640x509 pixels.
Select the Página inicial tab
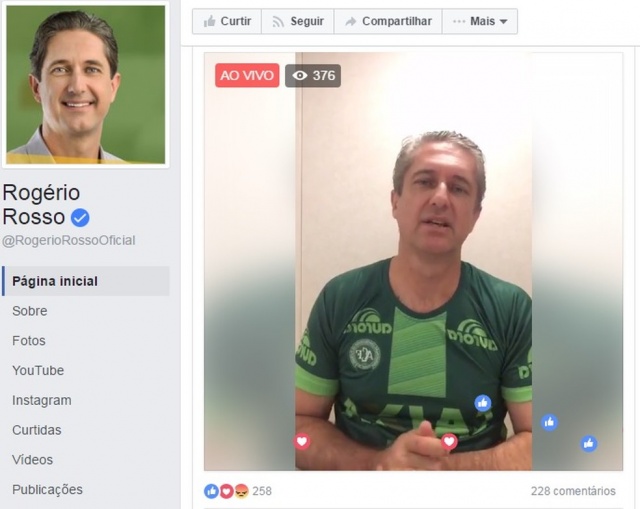point(86,281)
